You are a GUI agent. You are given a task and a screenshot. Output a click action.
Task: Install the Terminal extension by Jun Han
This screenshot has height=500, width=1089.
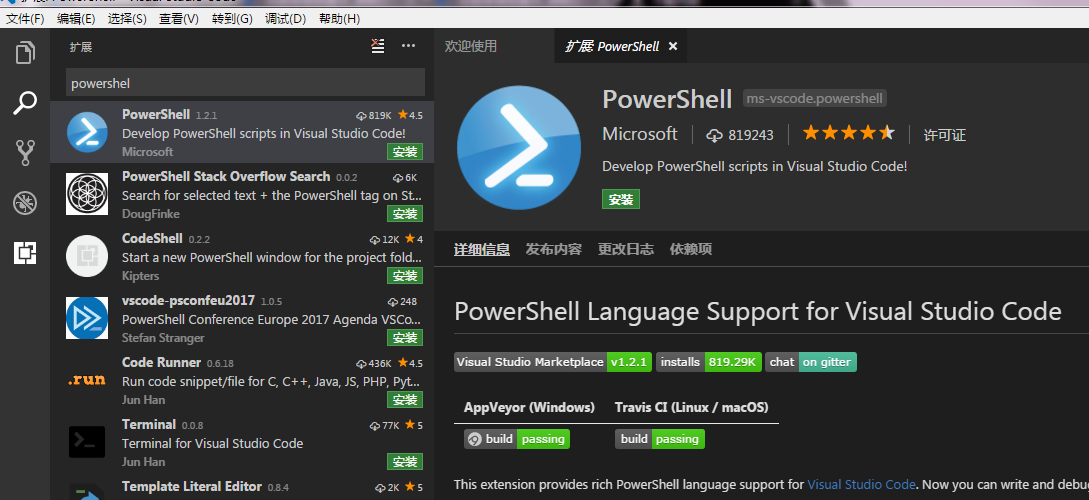(x=405, y=461)
